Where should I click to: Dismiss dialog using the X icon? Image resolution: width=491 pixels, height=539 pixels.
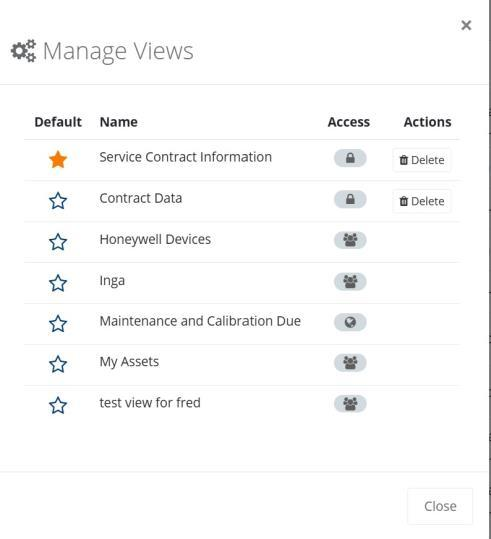tap(466, 25)
